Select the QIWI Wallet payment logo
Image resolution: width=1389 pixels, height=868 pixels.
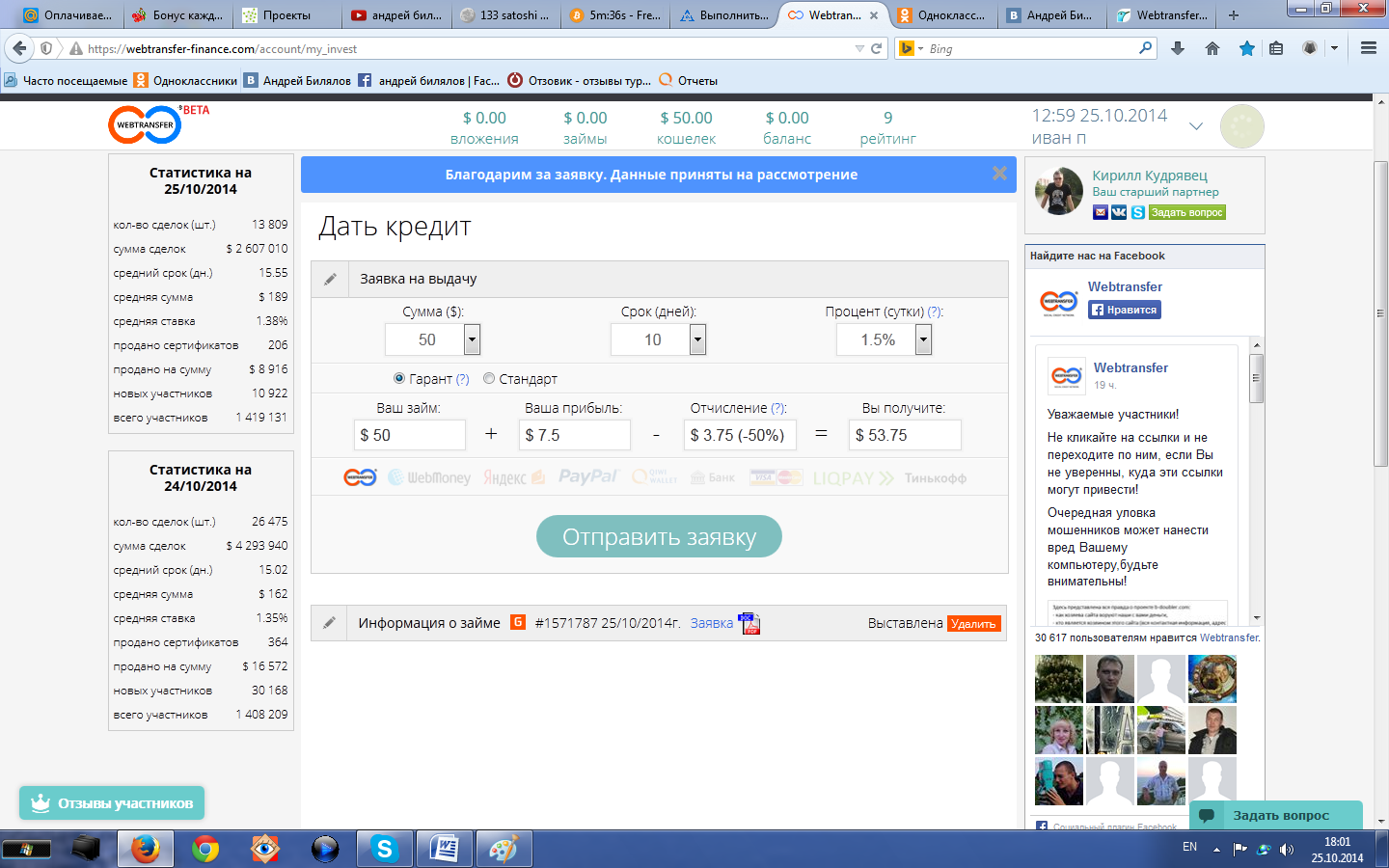655,477
